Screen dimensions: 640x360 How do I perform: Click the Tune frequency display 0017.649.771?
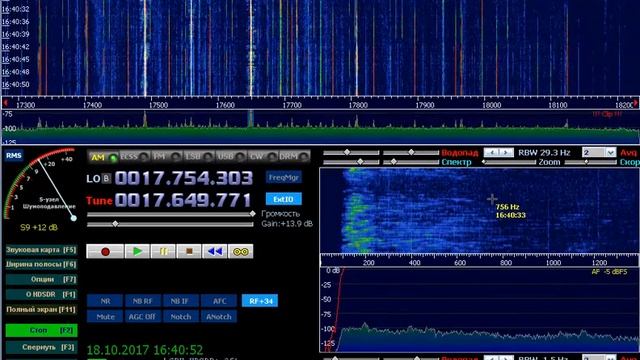coord(183,200)
